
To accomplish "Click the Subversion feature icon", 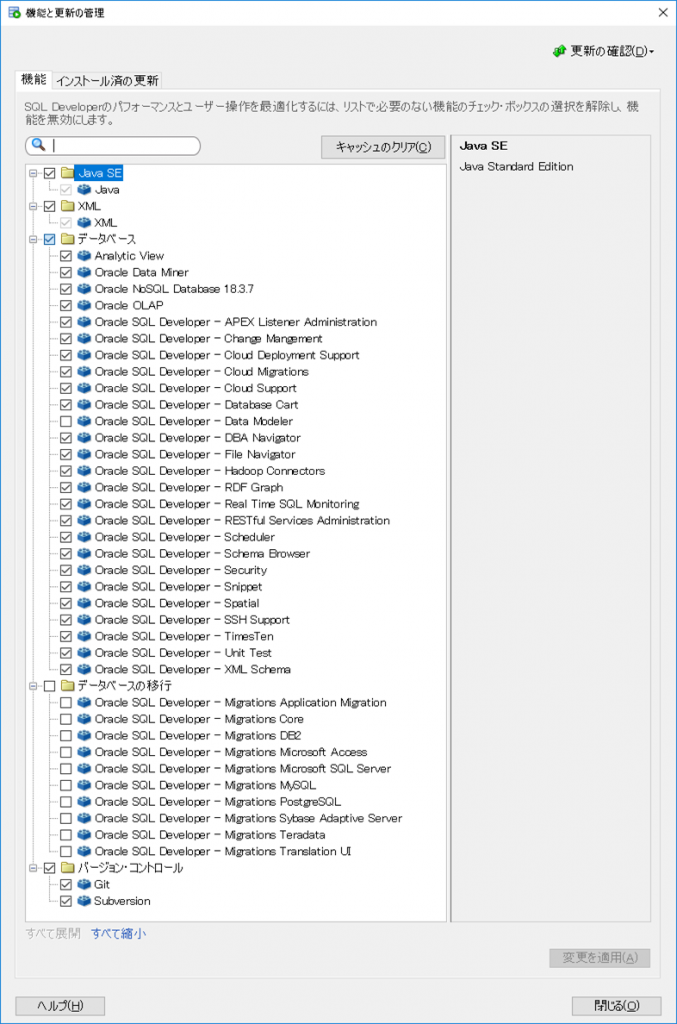I will (84, 901).
